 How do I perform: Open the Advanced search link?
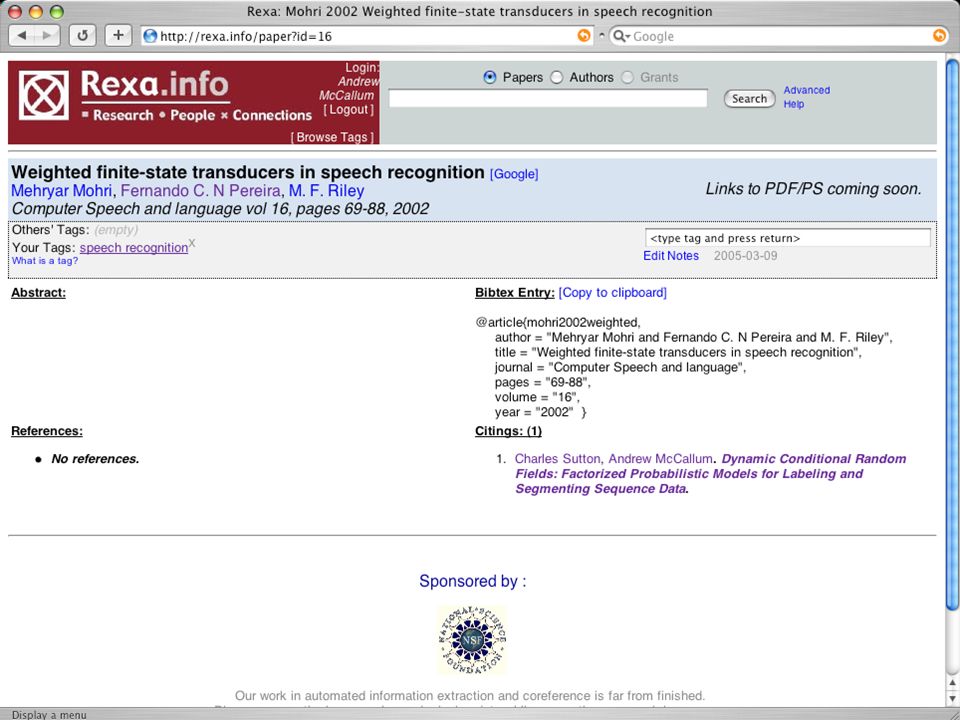806,90
